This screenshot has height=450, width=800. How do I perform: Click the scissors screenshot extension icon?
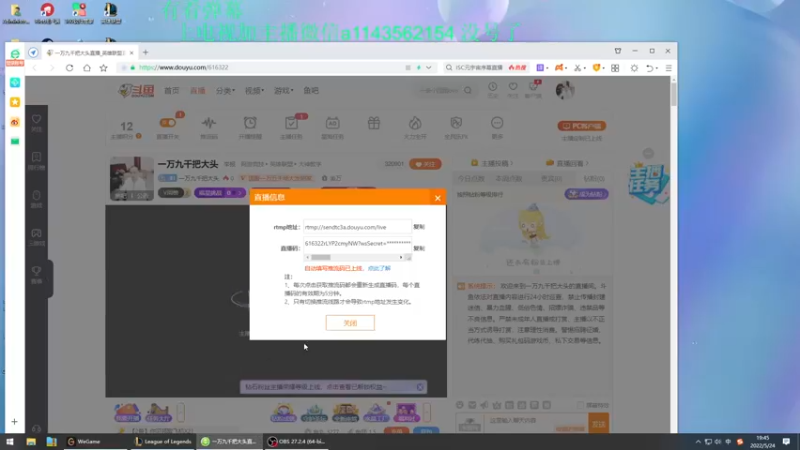coord(578,68)
